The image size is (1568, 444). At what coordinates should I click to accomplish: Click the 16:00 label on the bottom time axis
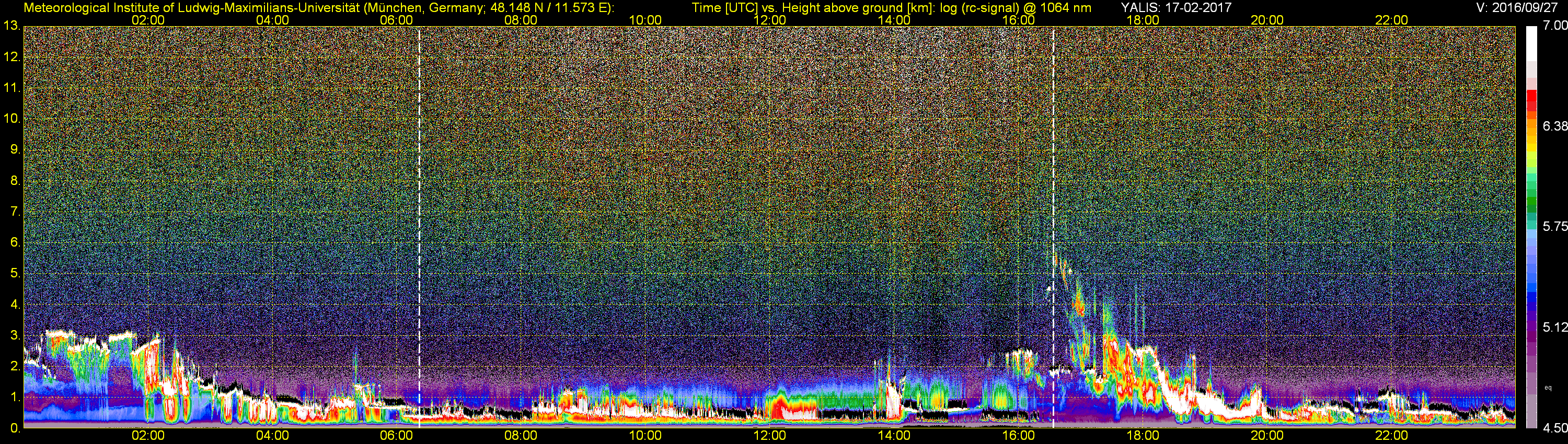point(1018,436)
